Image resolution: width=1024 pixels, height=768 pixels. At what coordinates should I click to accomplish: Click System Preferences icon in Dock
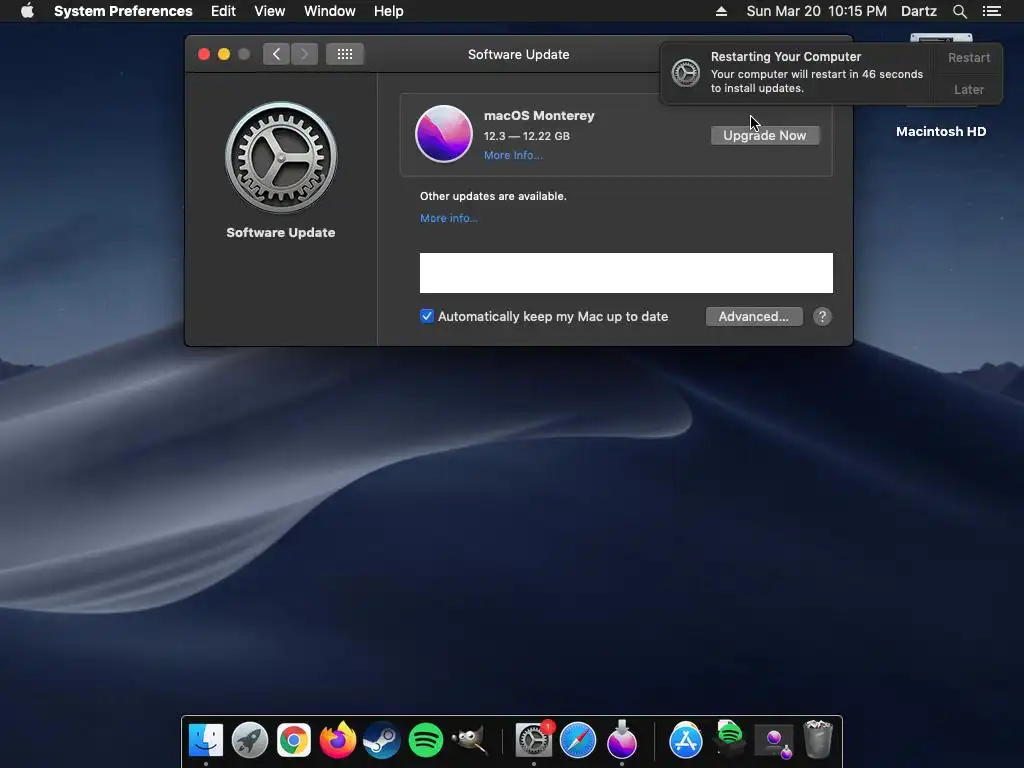(534, 740)
